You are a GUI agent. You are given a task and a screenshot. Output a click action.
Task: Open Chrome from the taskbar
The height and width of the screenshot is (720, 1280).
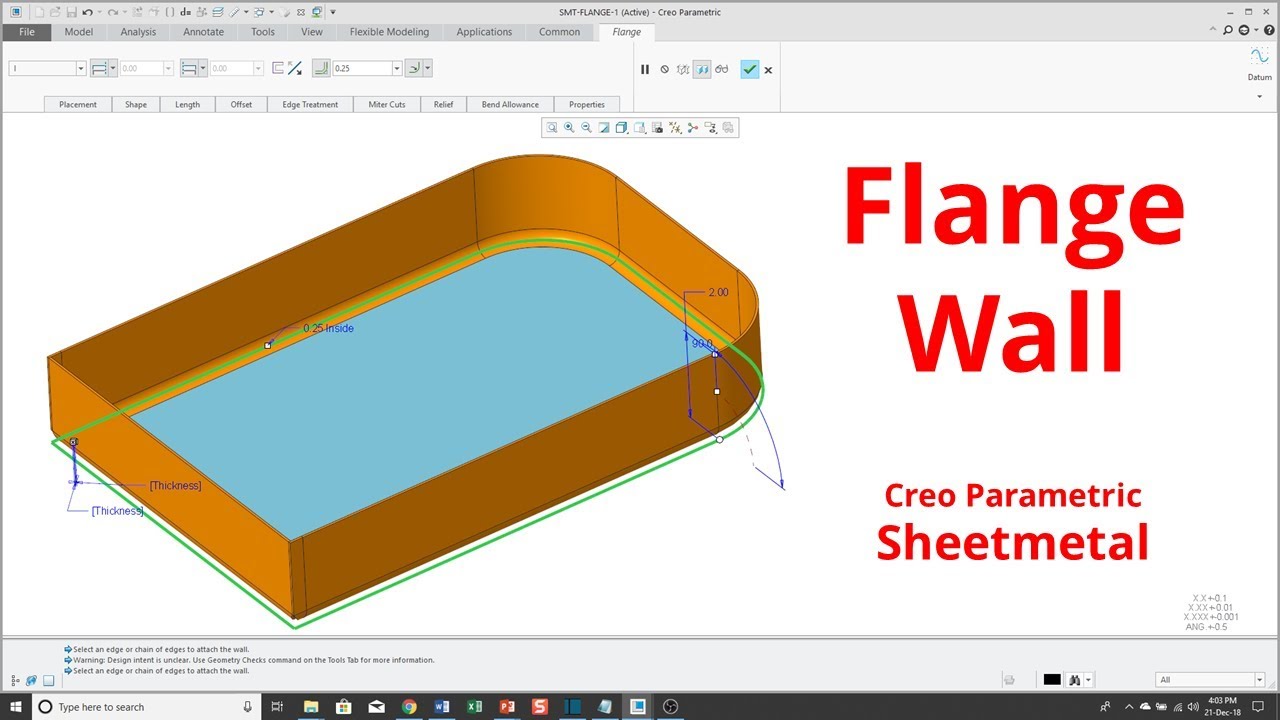[409, 706]
